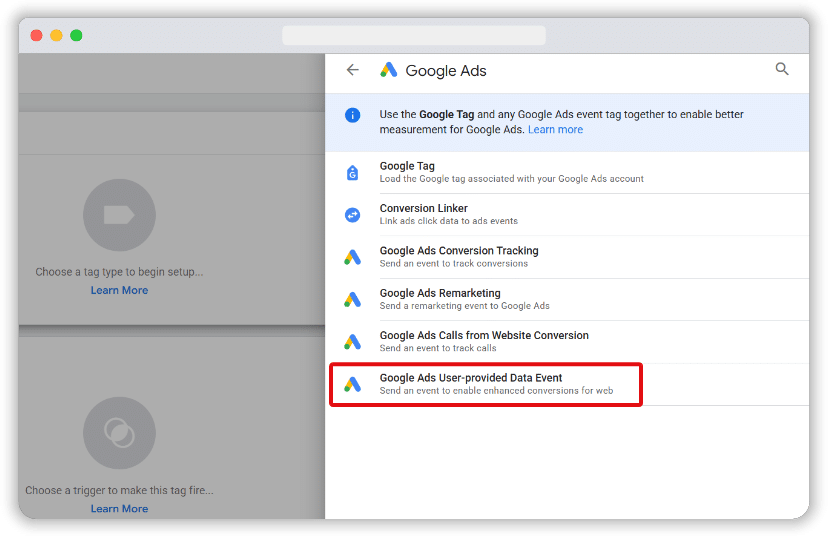This screenshot has width=828, height=536.
Task: Click 'Choose a trigger to make this tag fire...'
Action: [119, 490]
